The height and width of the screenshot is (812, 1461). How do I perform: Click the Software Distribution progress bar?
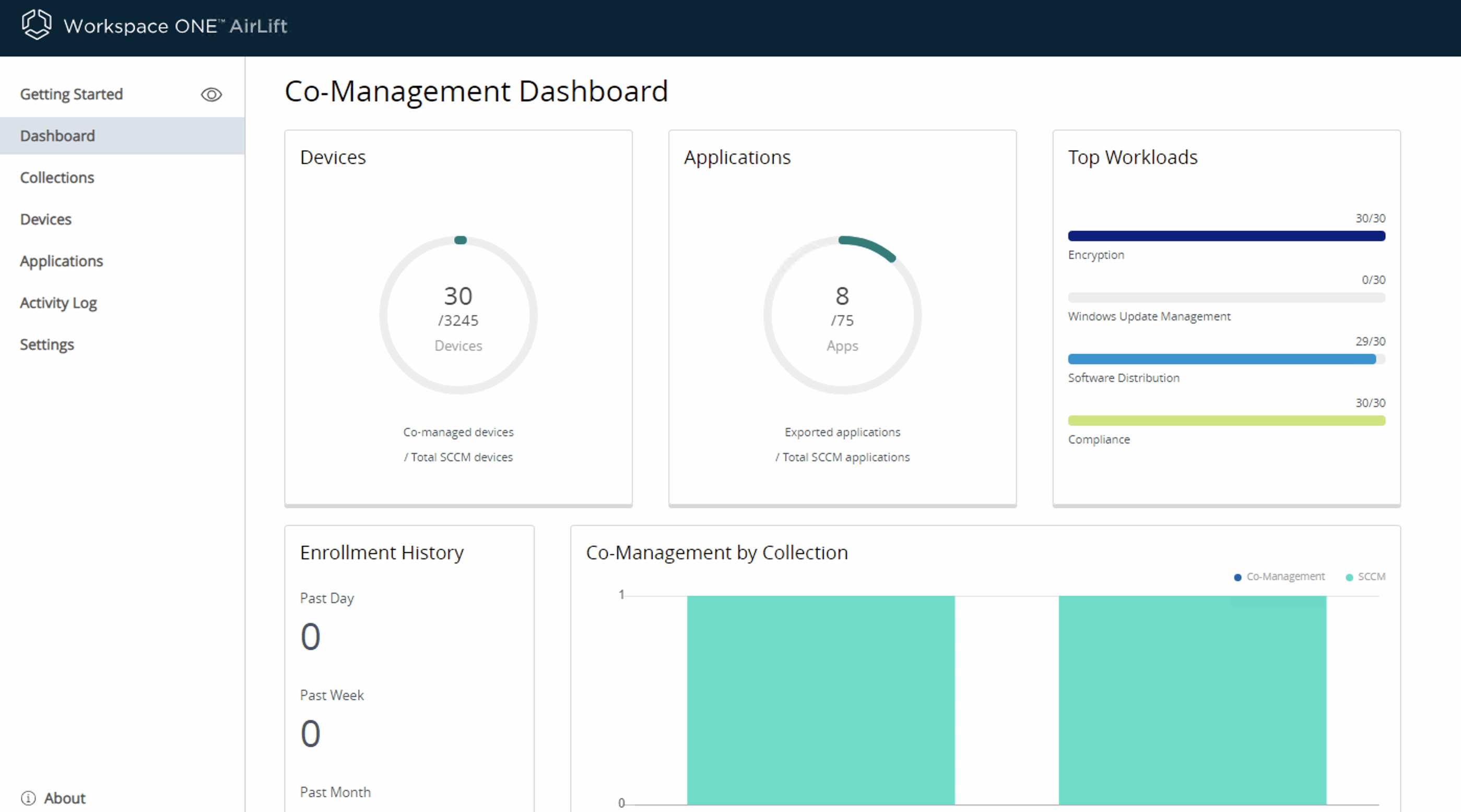(x=1222, y=359)
